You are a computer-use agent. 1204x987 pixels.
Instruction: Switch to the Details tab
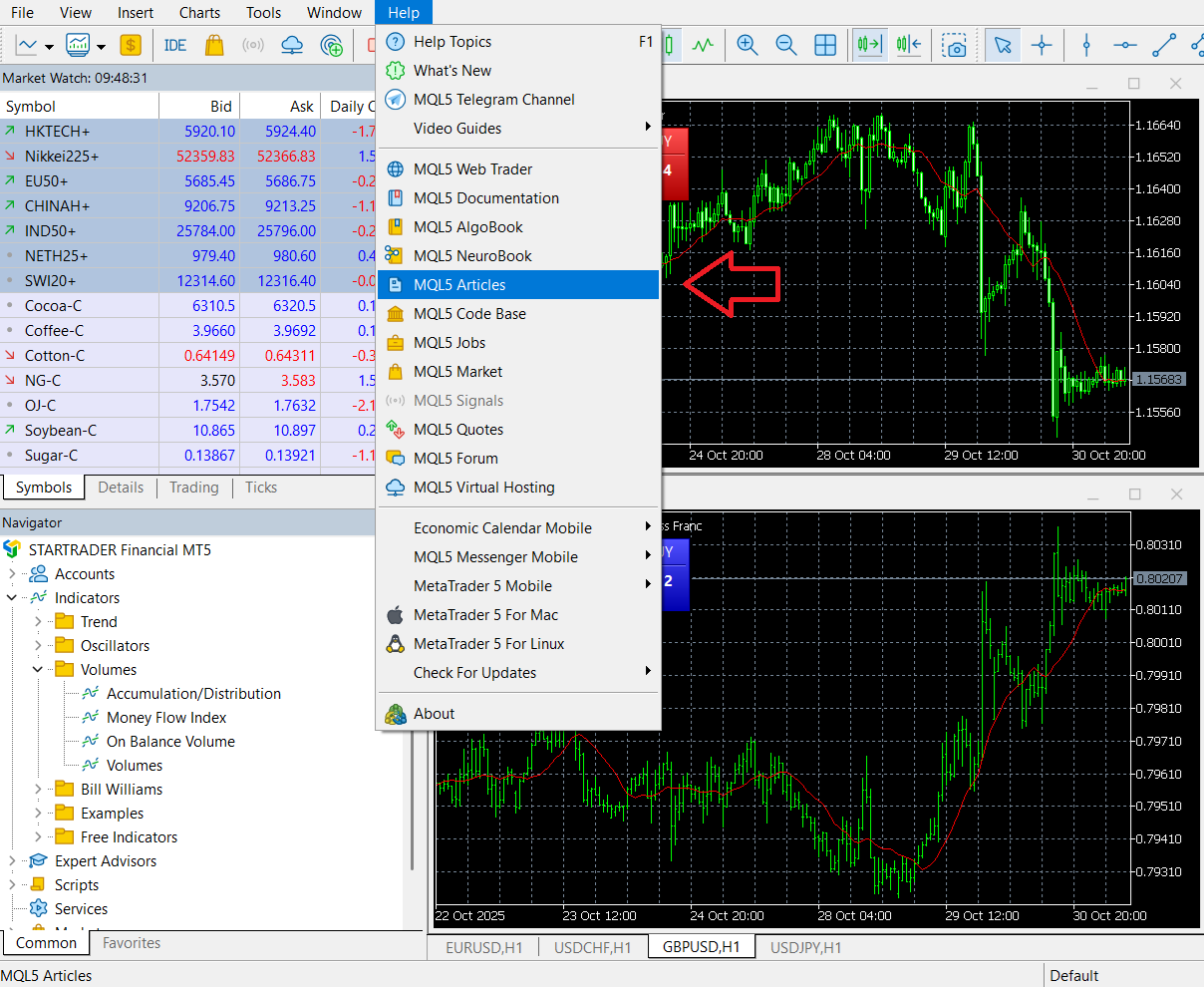(121, 488)
